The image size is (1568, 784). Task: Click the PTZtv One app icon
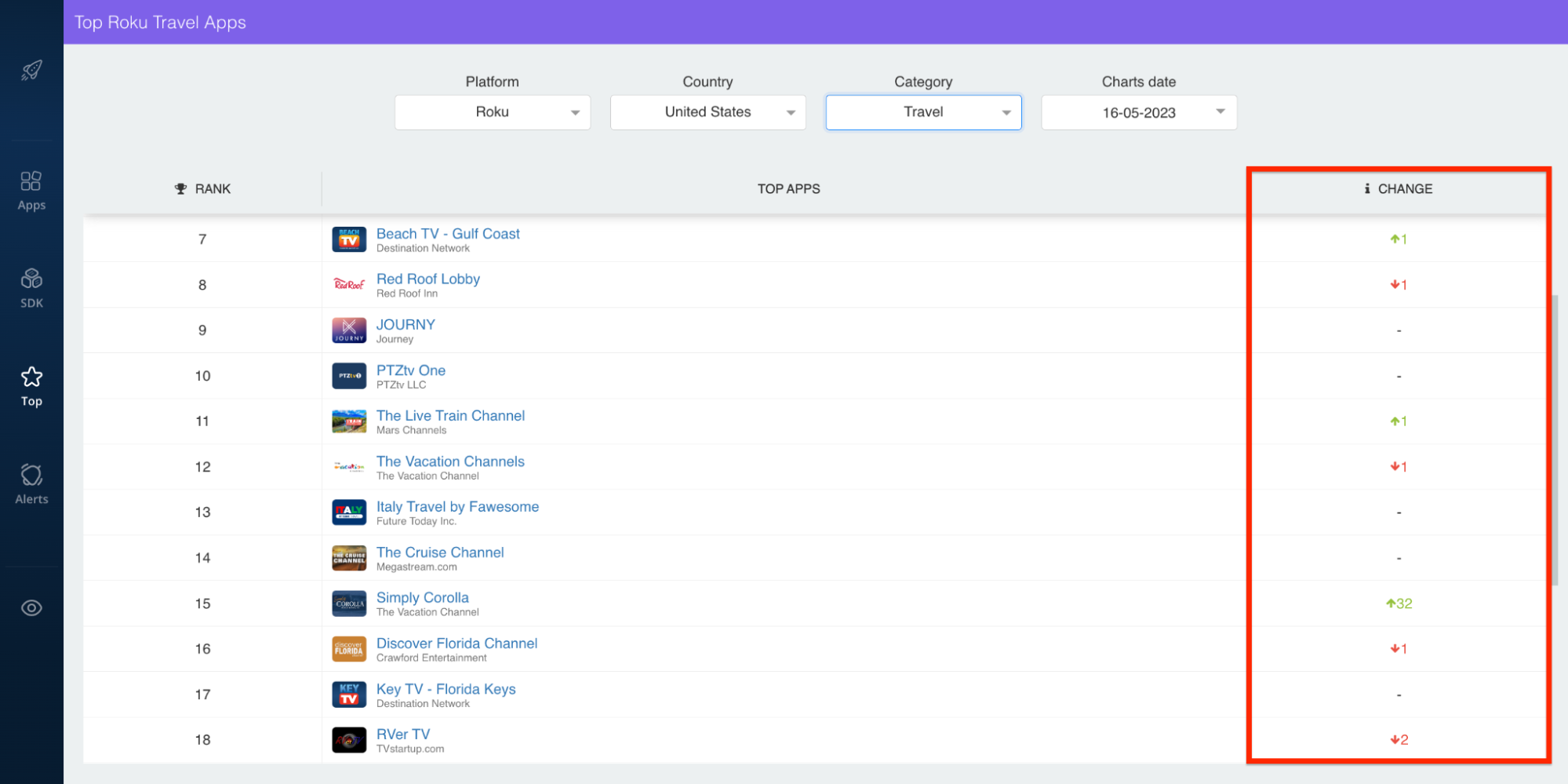[349, 376]
